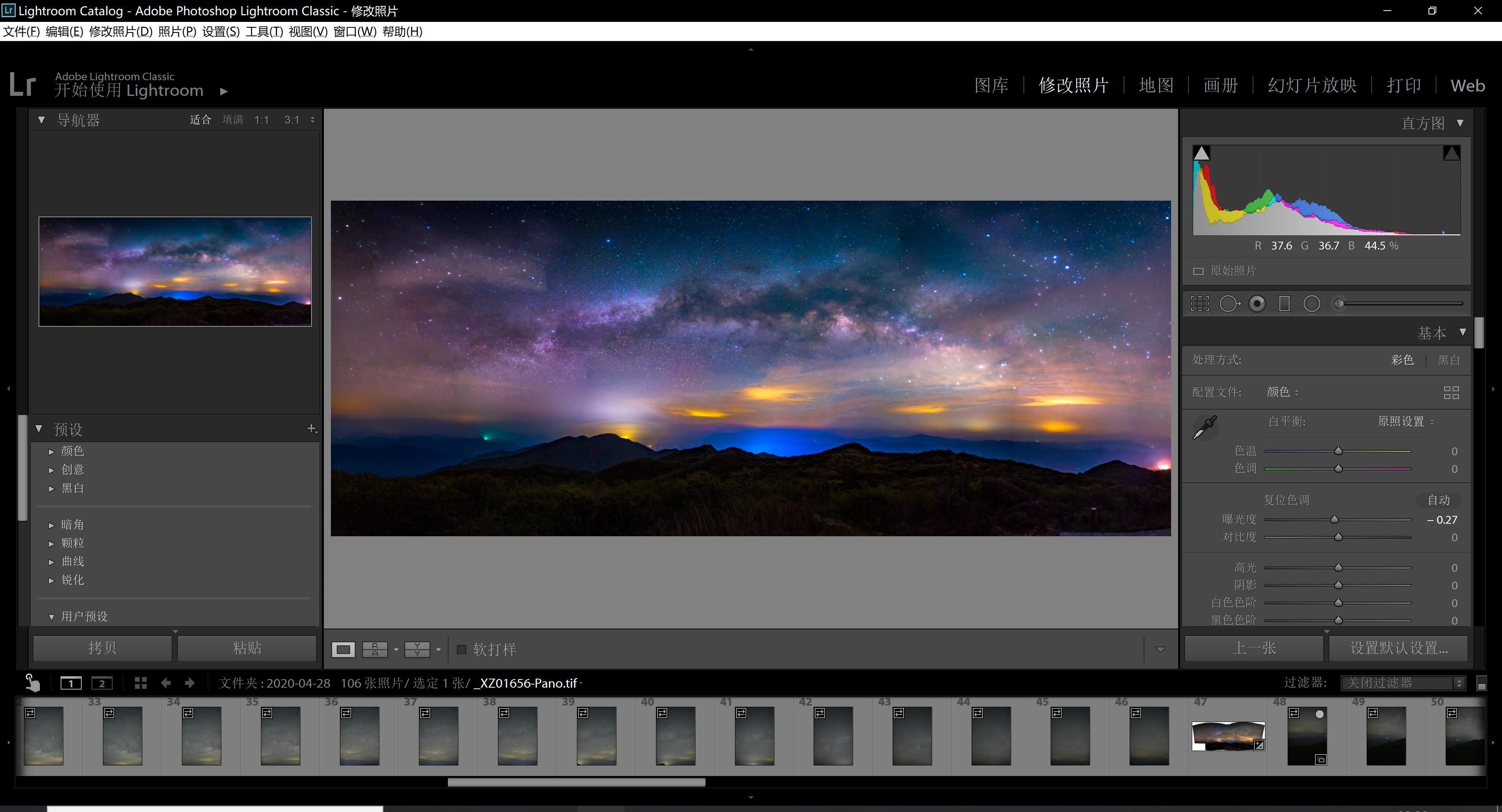This screenshot has width=1502, height=812.
Task: Select the Crop Overlay tool
Action: (1200, 304)
